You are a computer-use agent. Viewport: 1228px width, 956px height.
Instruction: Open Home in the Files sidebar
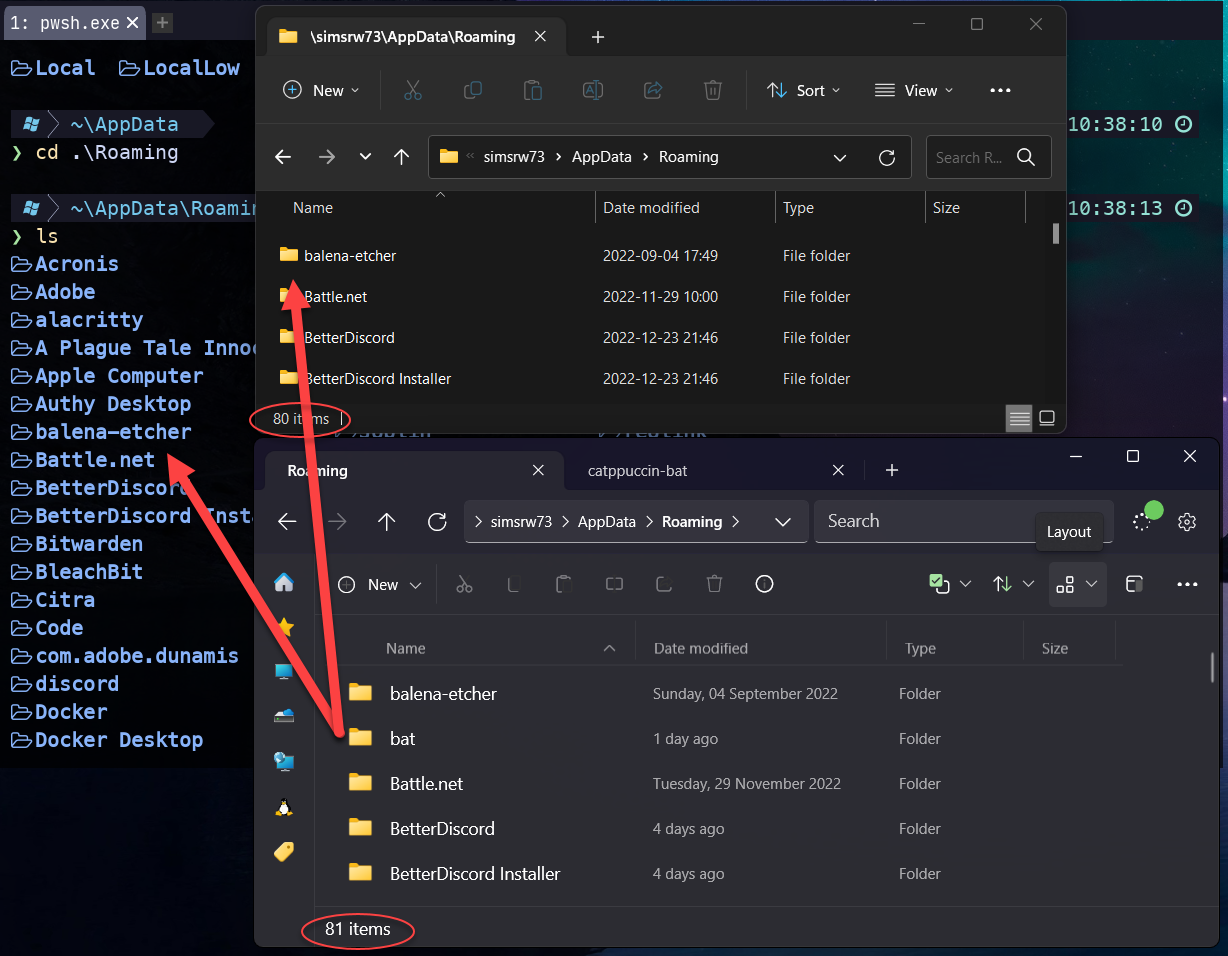click(x=284, y=582)
